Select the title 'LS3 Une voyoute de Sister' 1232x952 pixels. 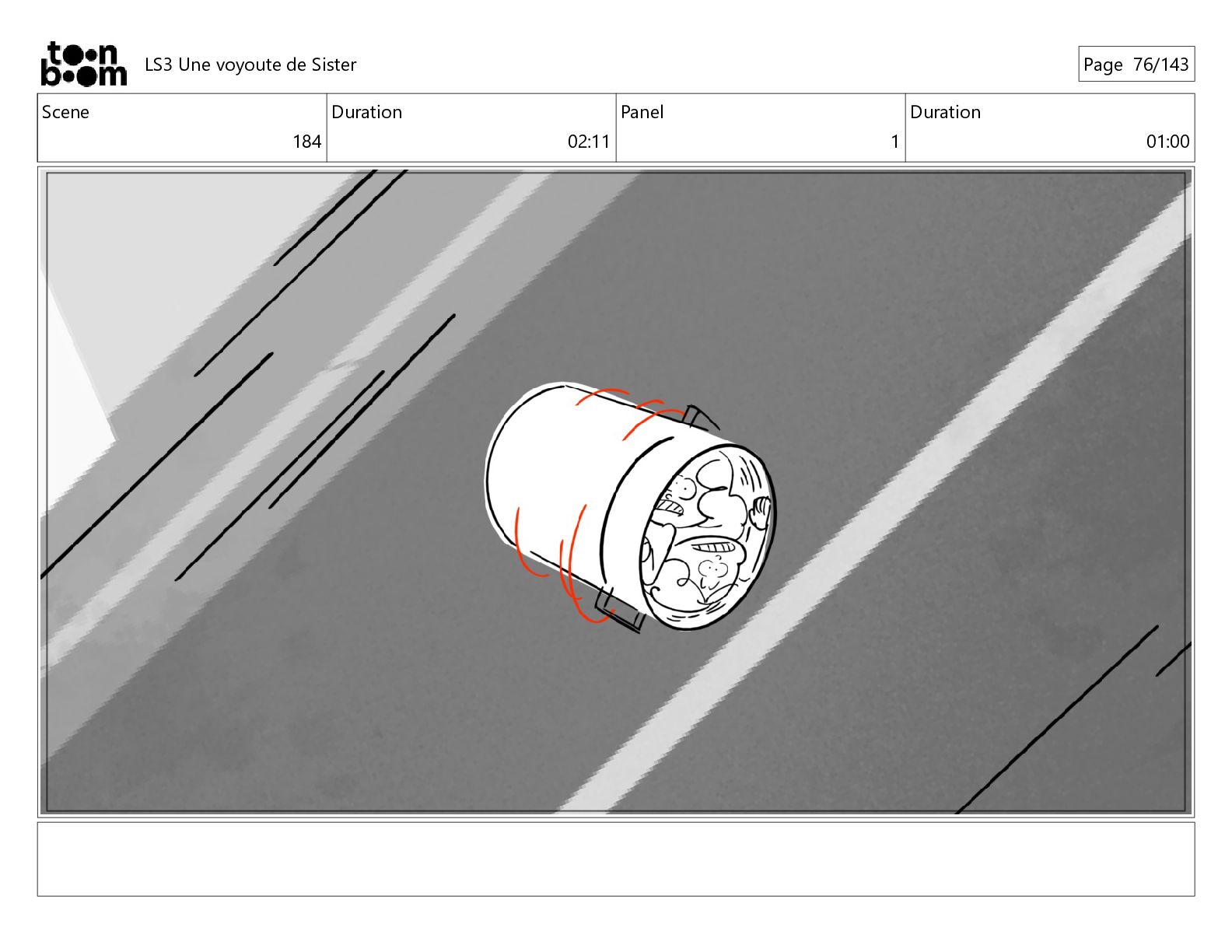coord(250,65)
